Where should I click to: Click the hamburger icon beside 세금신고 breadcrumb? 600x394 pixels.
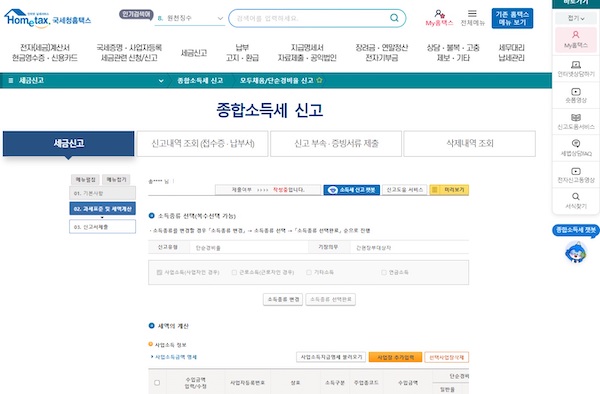tap(11, 80)
